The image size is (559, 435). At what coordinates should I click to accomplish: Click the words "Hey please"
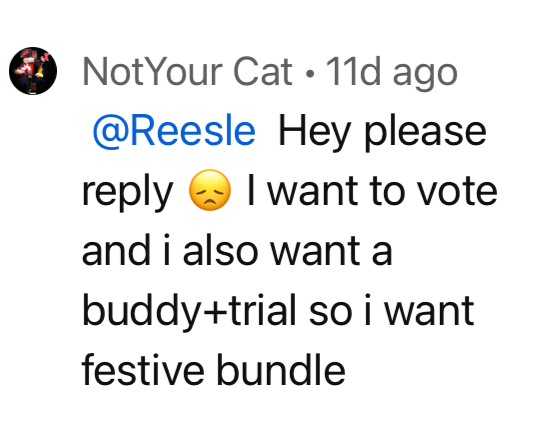pyautogui.click(x=382, y=133)
